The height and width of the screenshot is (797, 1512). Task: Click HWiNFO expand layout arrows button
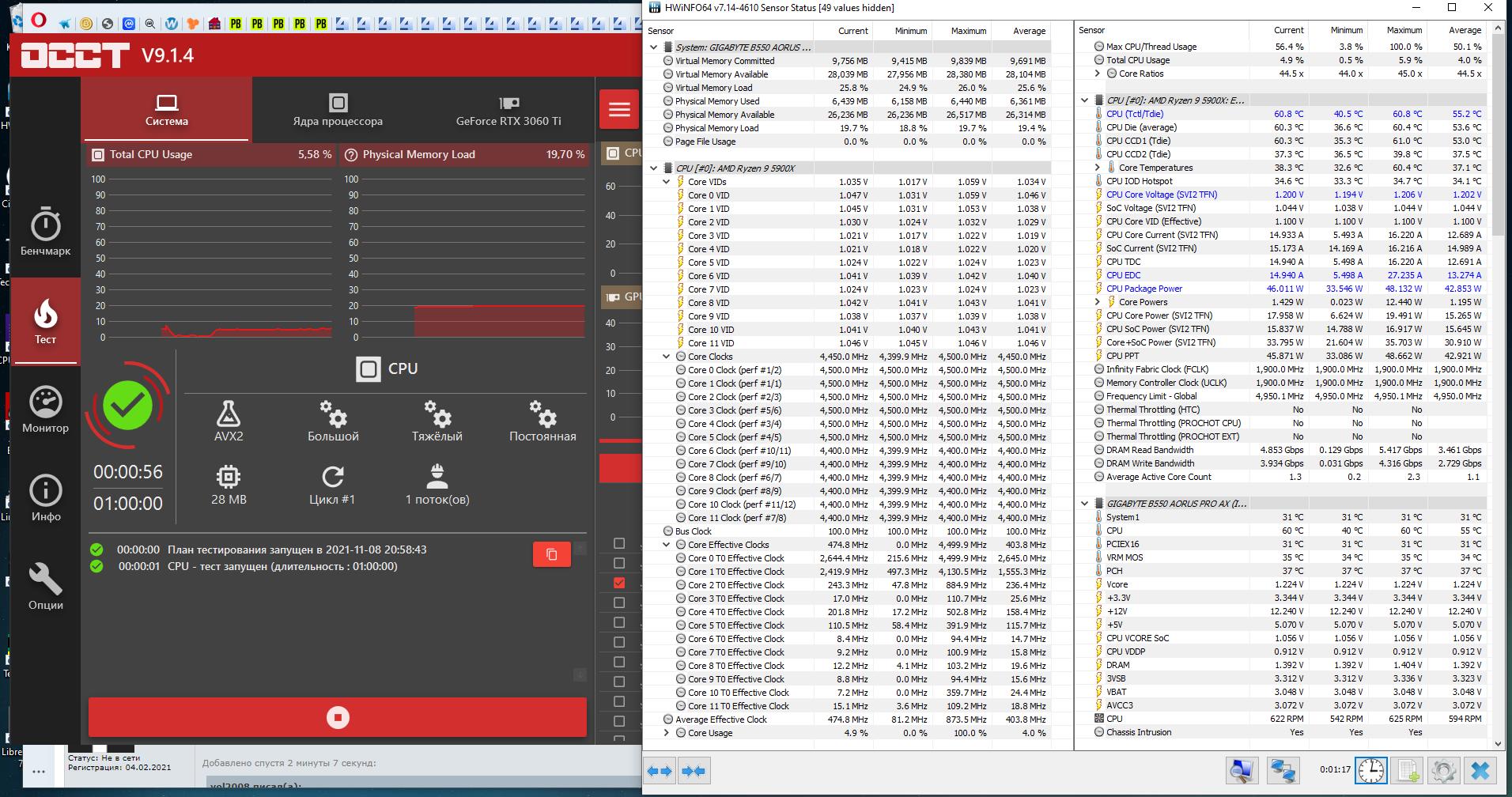pyautogui.click(x=660, y=771)
